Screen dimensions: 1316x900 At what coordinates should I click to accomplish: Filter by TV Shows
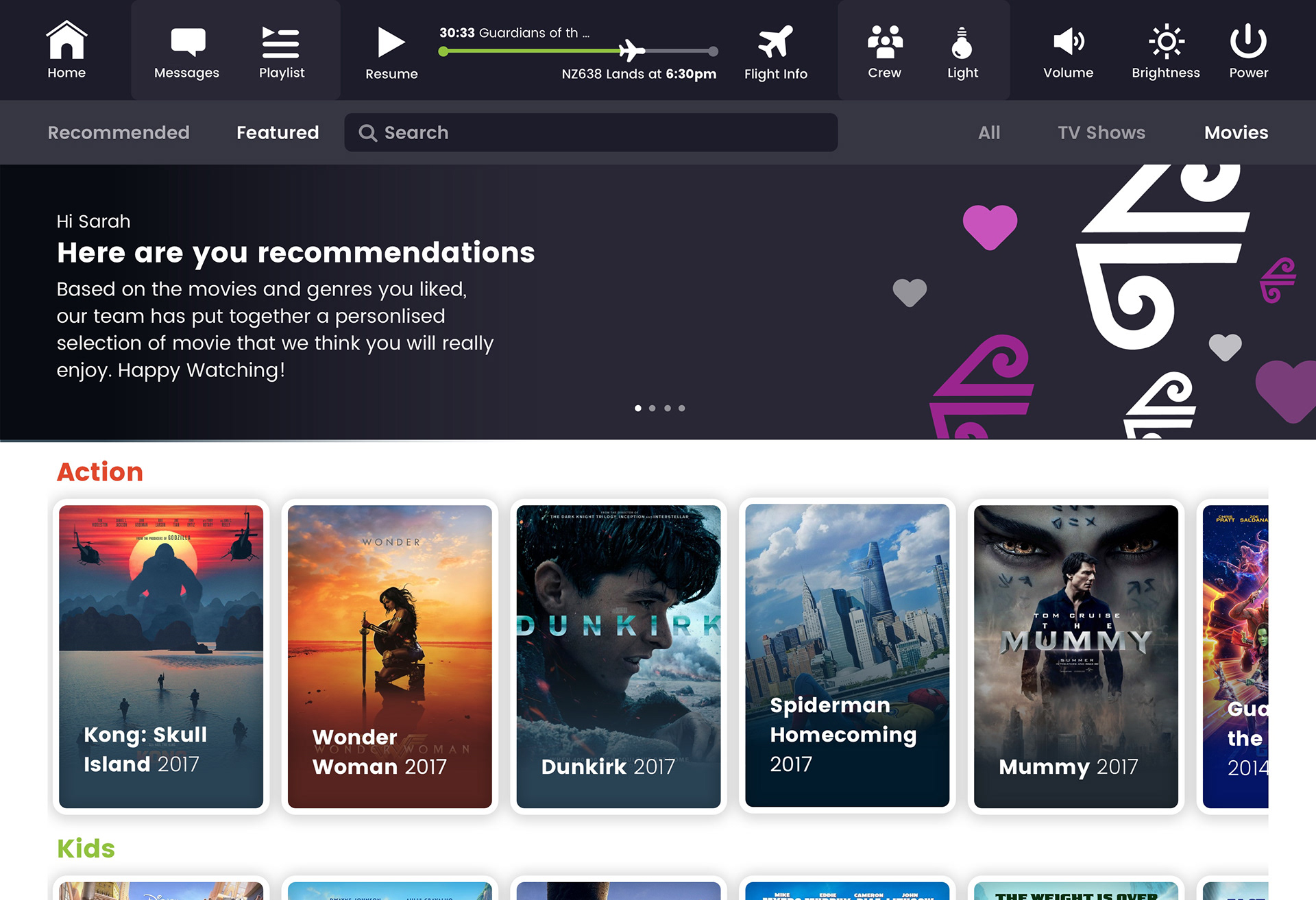coord(1101,132)
